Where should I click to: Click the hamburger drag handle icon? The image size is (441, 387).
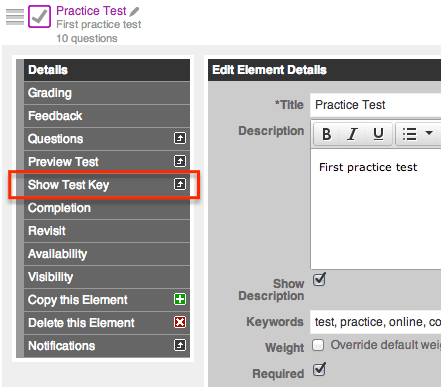coord(15,17)
